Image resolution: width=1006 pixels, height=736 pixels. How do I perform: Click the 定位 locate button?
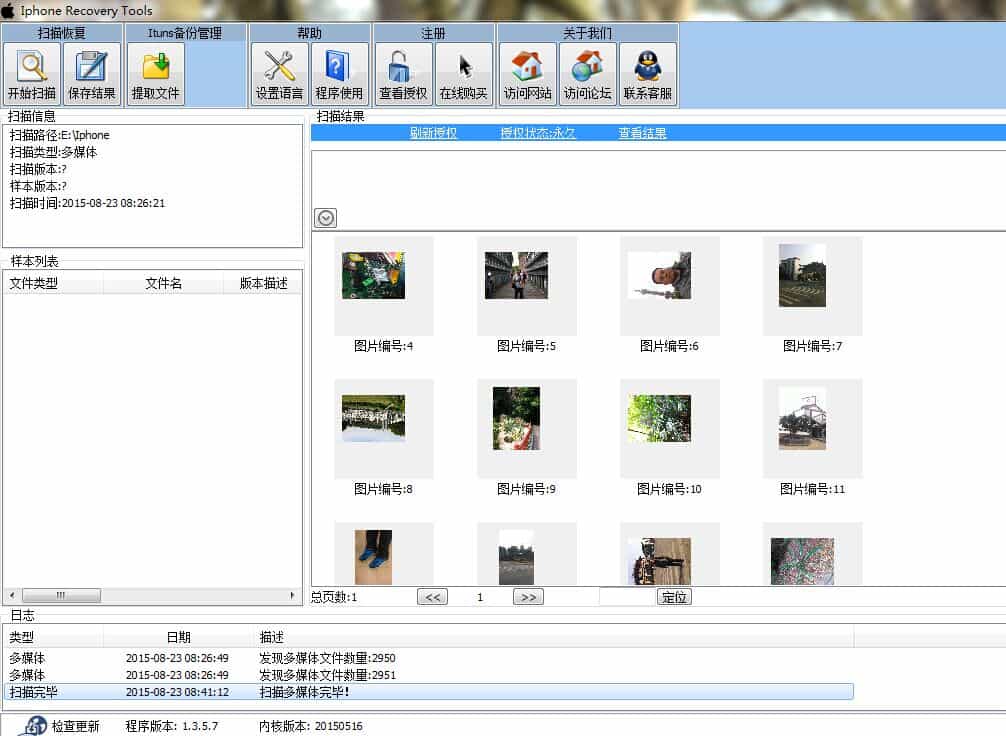(x=674, y=597)
